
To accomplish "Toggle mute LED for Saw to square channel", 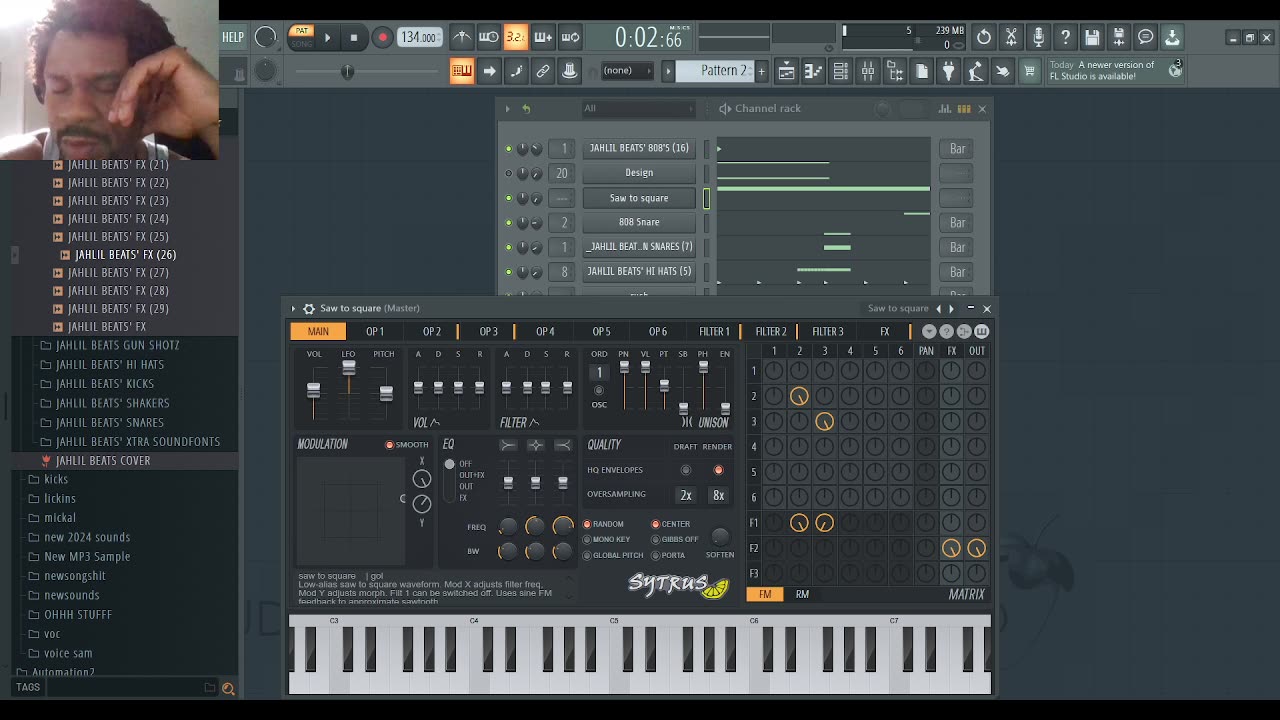I will pos(508,198).
